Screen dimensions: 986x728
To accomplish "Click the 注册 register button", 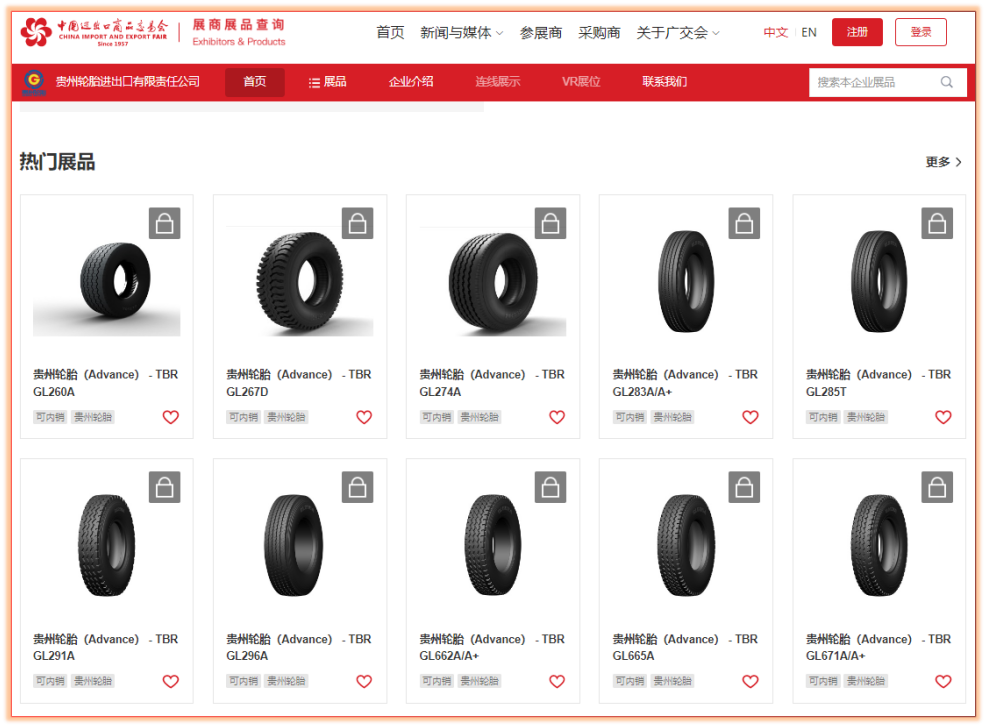I will click(x=857, y=32).
